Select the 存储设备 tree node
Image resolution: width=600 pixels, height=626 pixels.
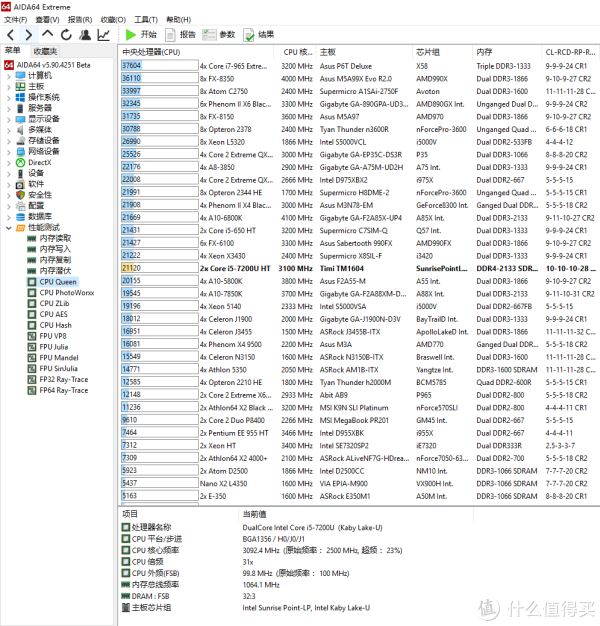44,141
